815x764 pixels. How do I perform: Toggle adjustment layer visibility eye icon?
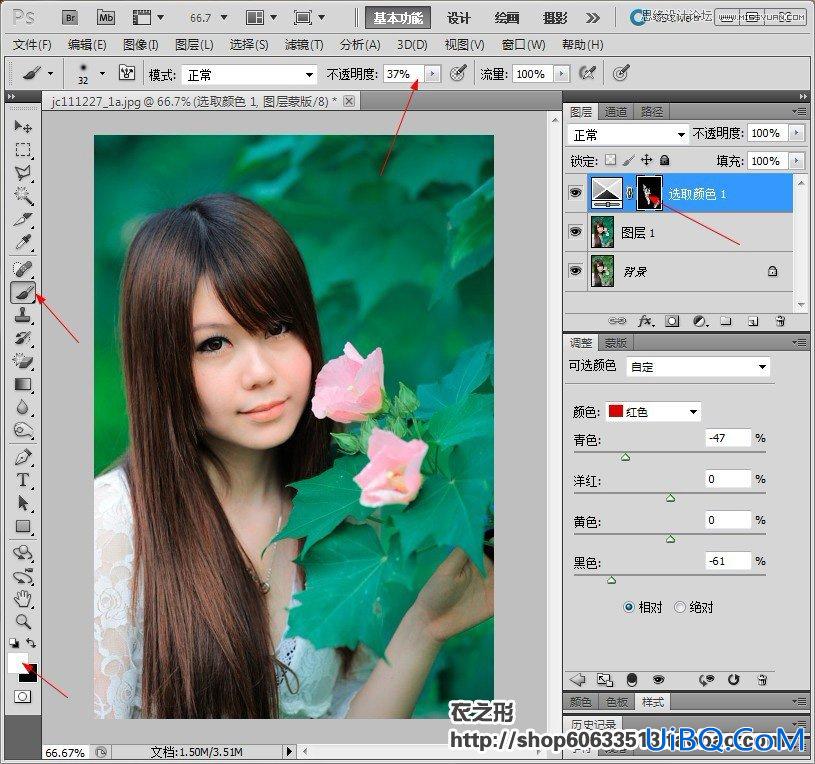click(659, 680)
